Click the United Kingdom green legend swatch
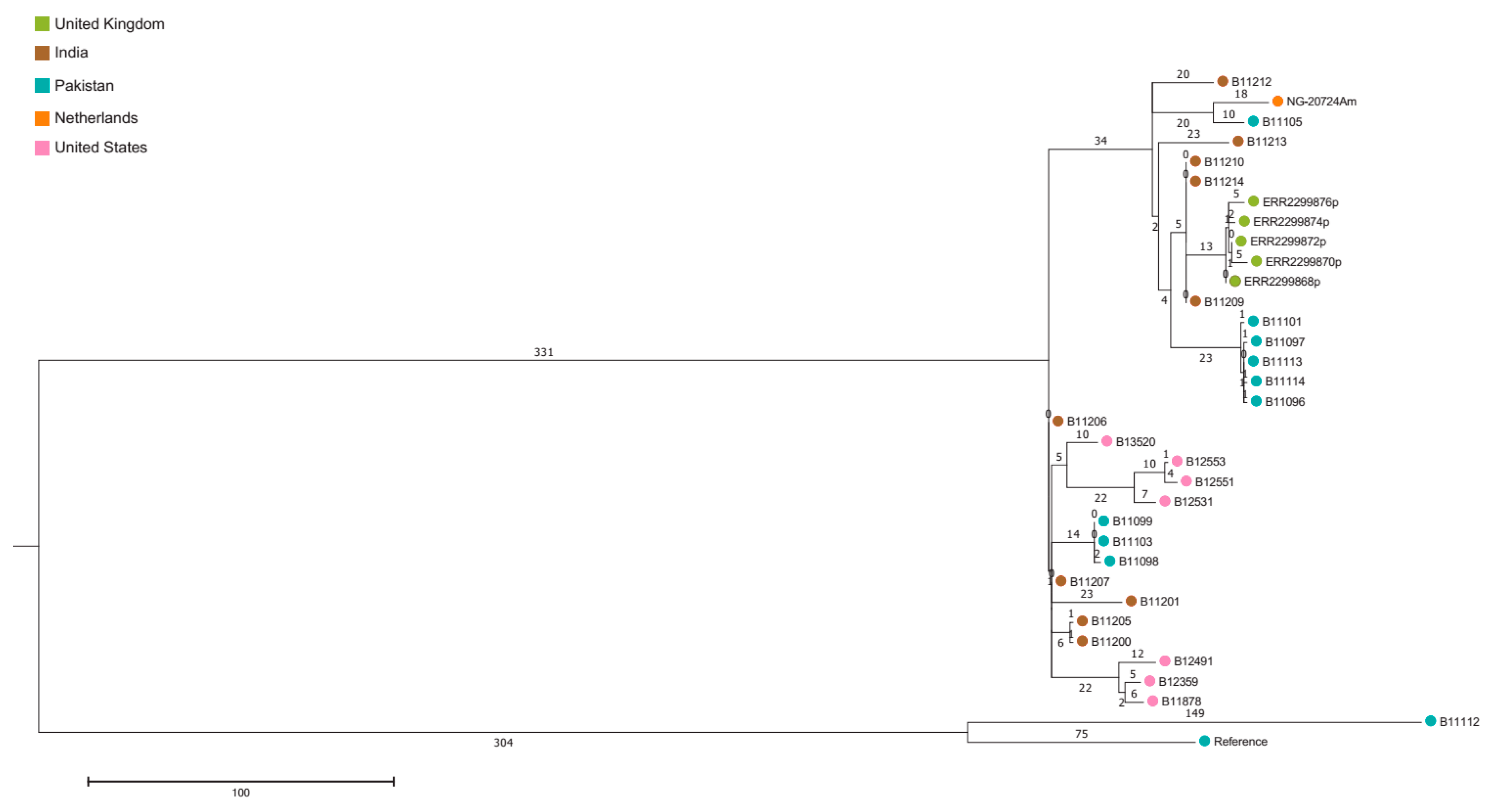The width and height of the screenshot is (1490, 812). (x=42, y=24)
